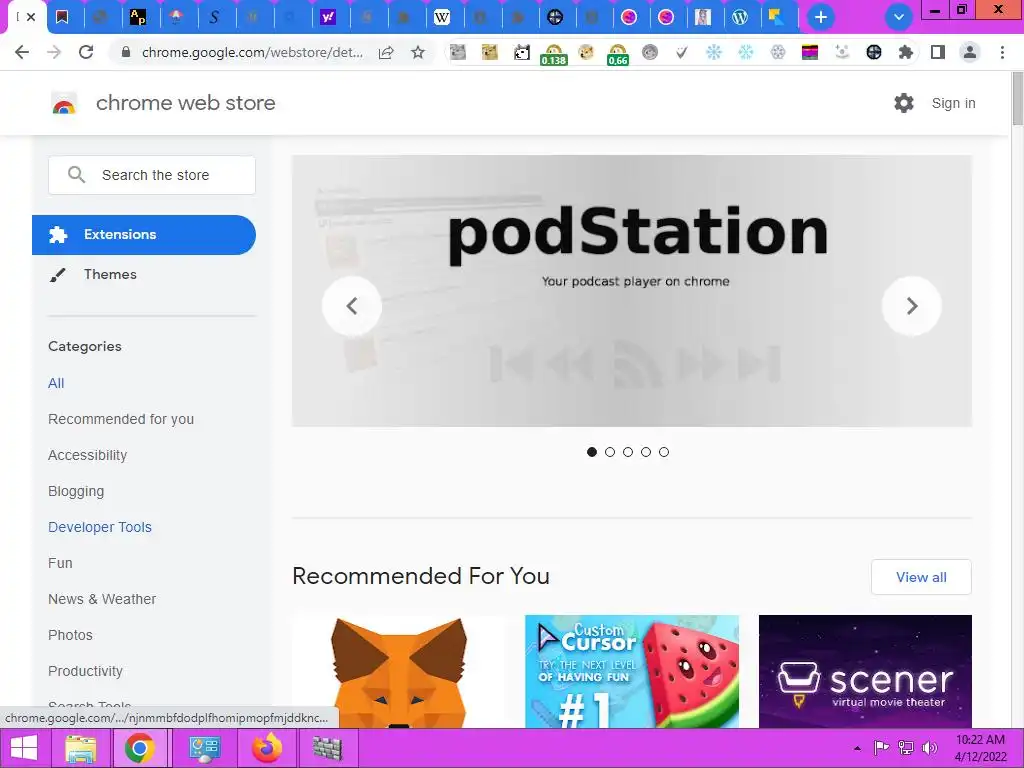Open the Accessibility category

(x=88, y=455)
